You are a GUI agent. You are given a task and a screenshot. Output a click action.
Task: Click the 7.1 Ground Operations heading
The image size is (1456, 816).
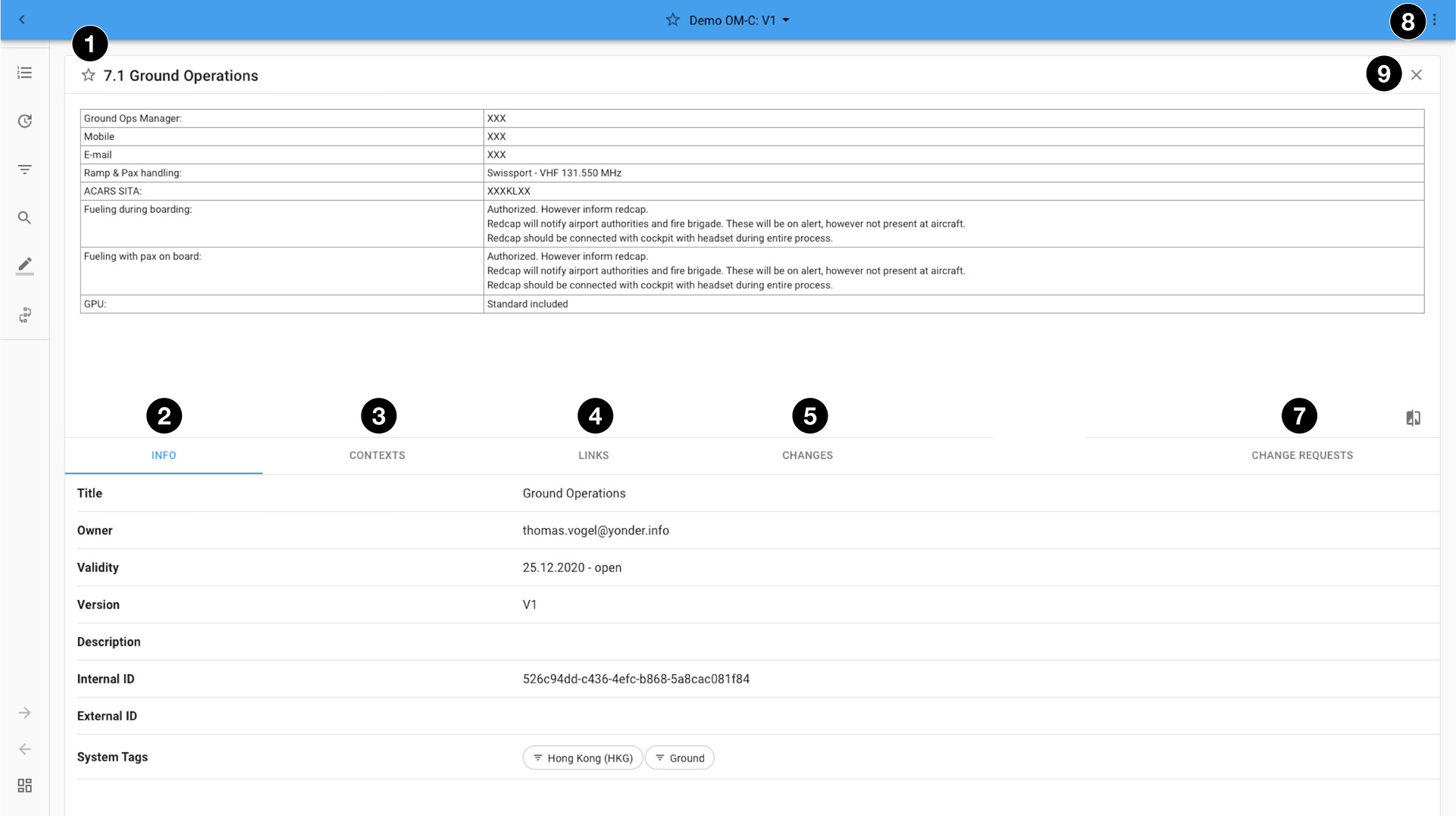tap(180, 76)
